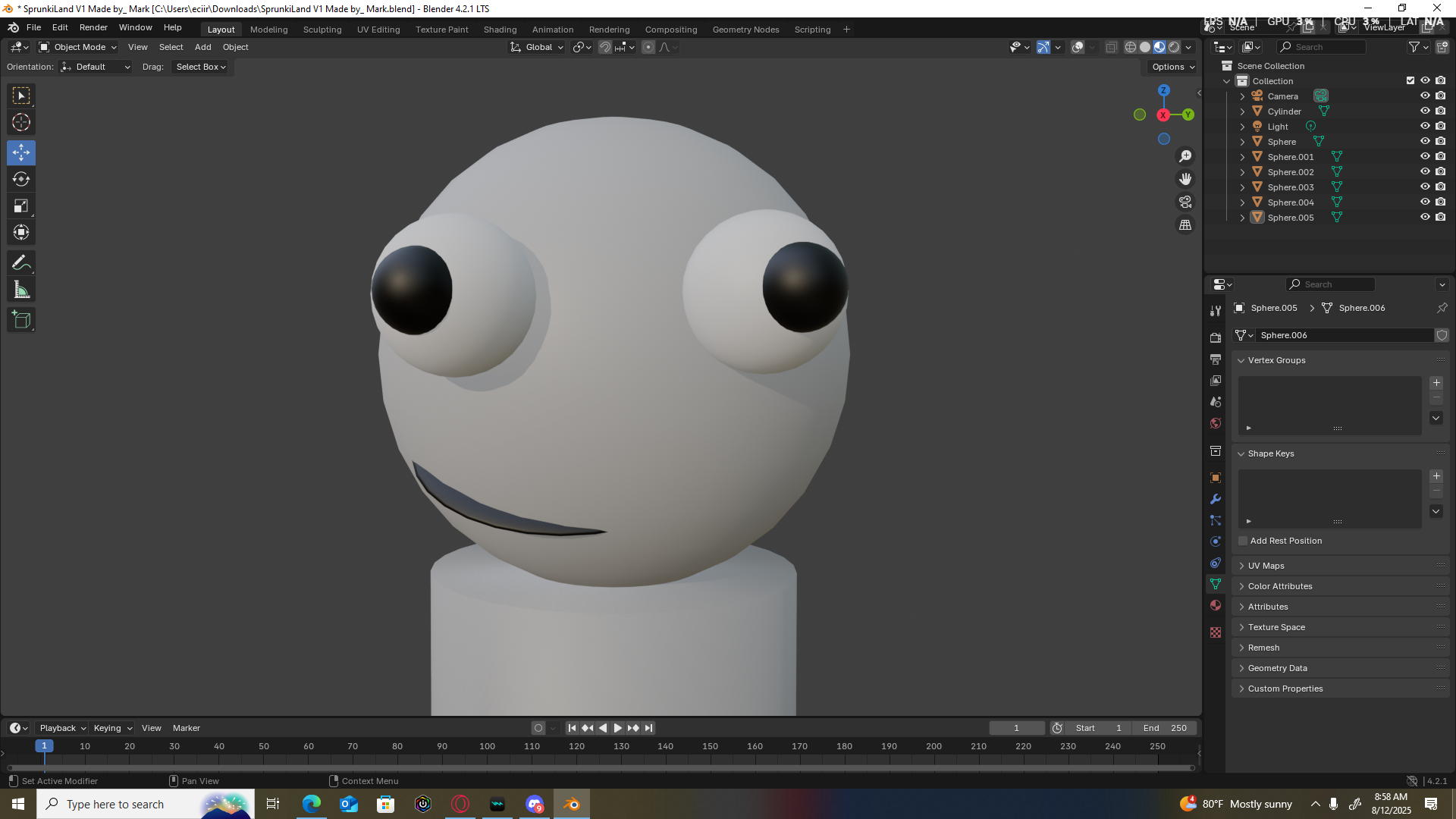This screenshot has width=1456, height=819.
Task: Enable the Add Rest Position checkbox
Action: point(1243,541)
